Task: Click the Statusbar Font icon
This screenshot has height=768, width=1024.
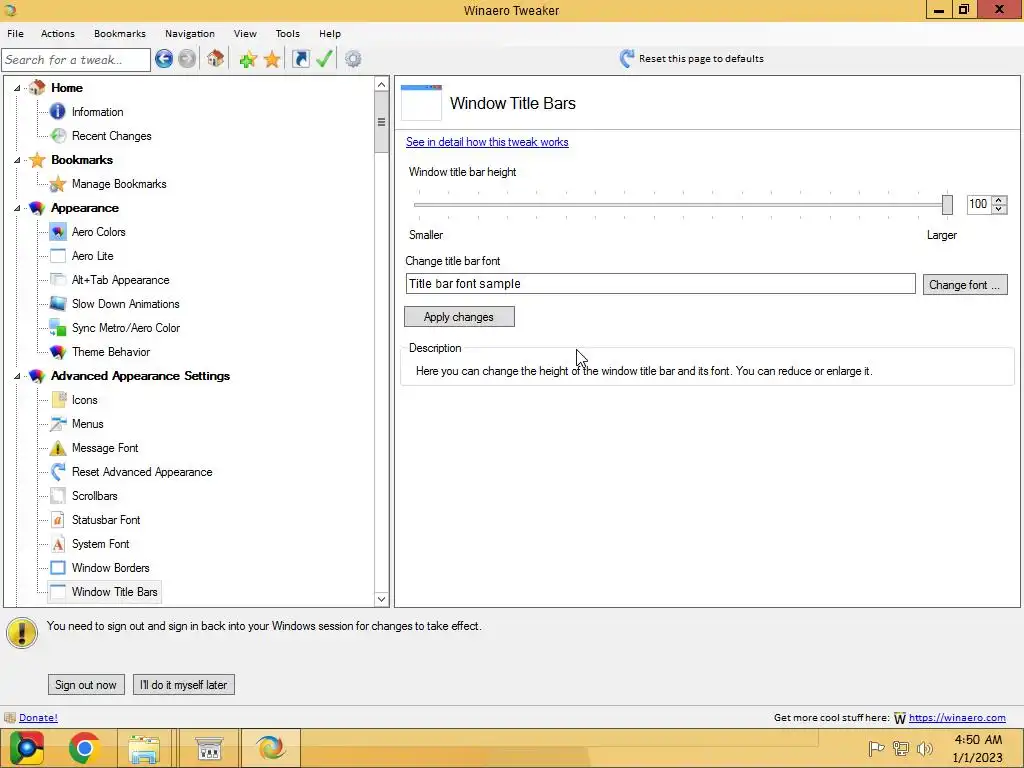Action: click(x=58, y=520)
